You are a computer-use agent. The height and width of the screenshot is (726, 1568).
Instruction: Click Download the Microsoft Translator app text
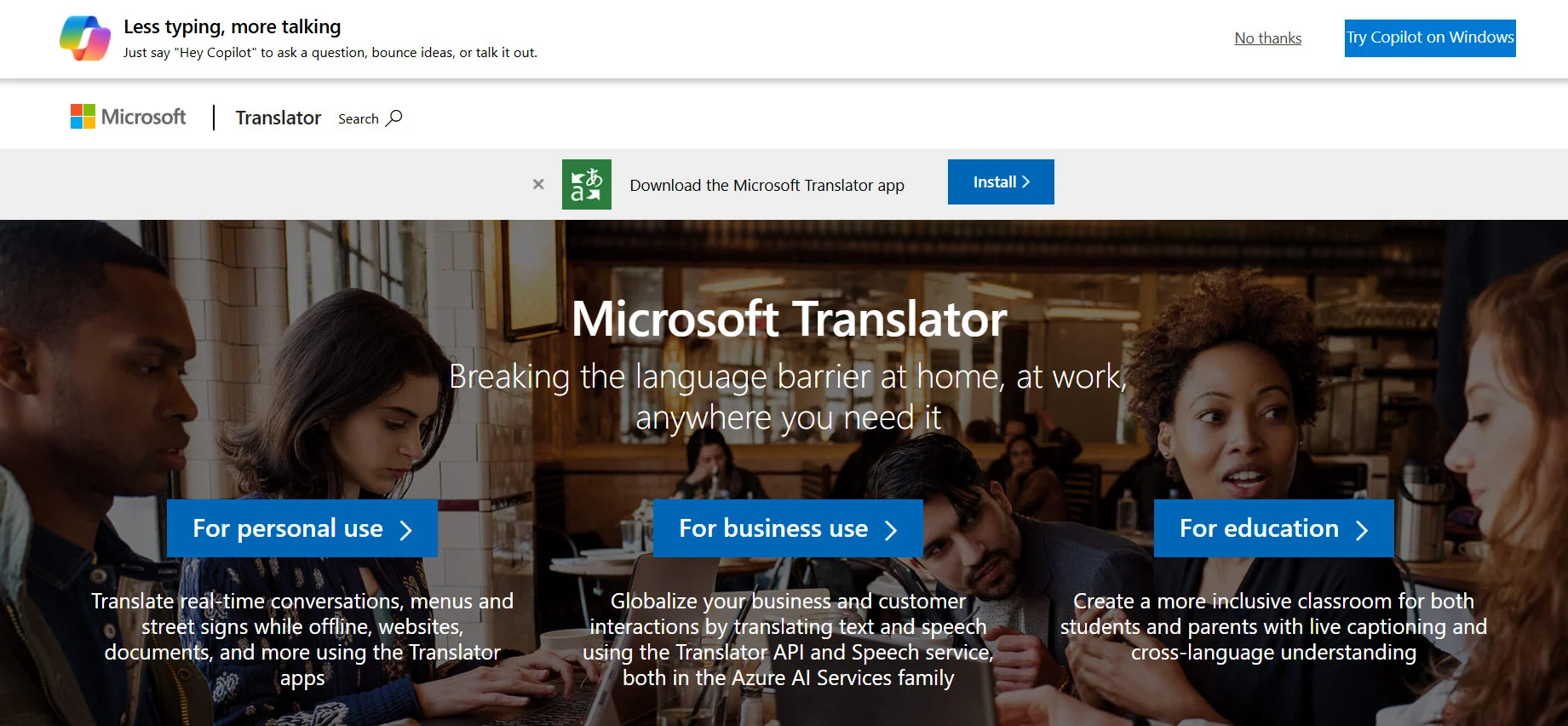(767, 186)
